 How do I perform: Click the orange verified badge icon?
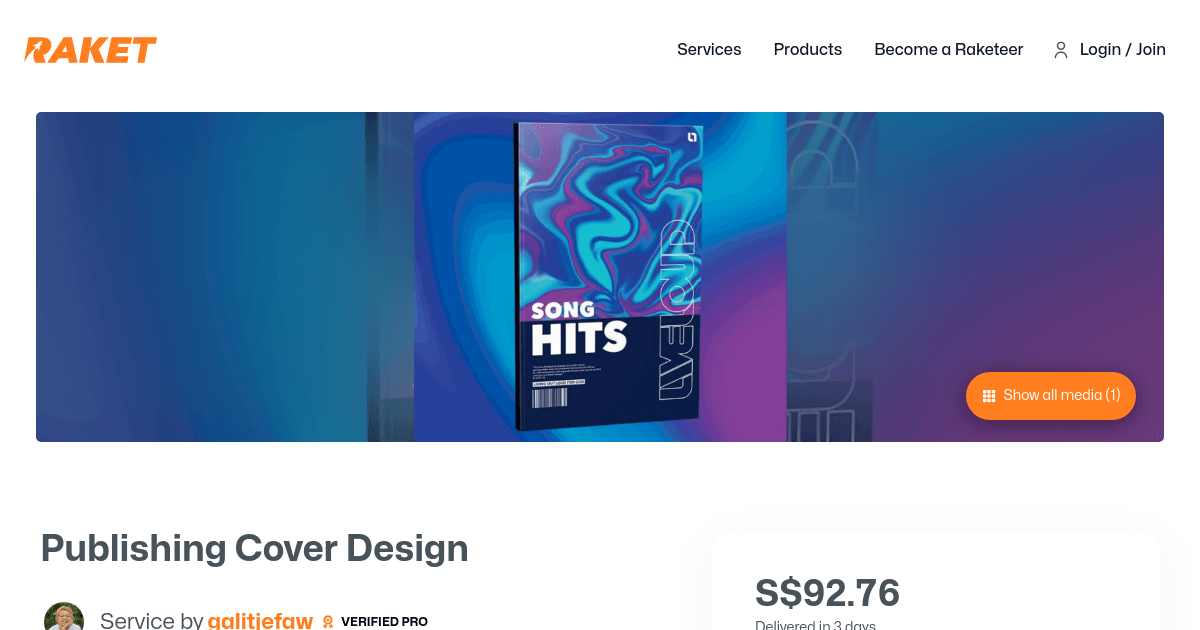click(327, 622)
